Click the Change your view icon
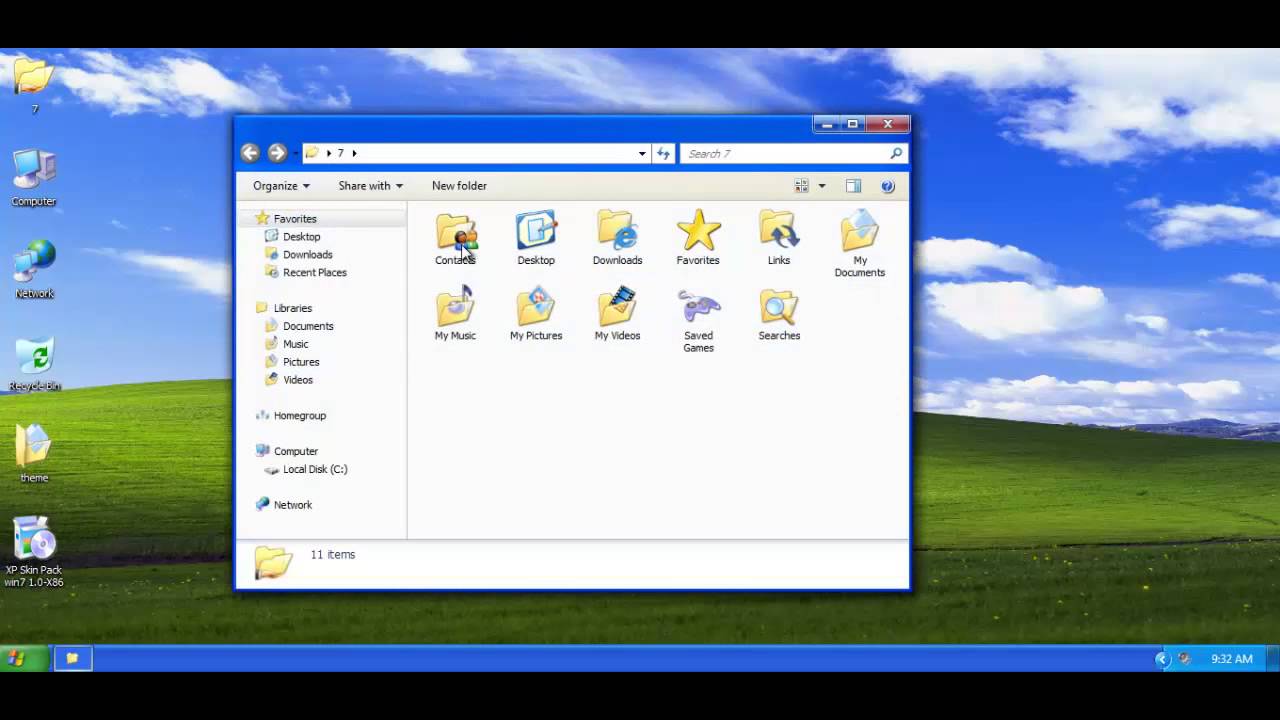This screenshot has height=720, width=1280. 801,186
